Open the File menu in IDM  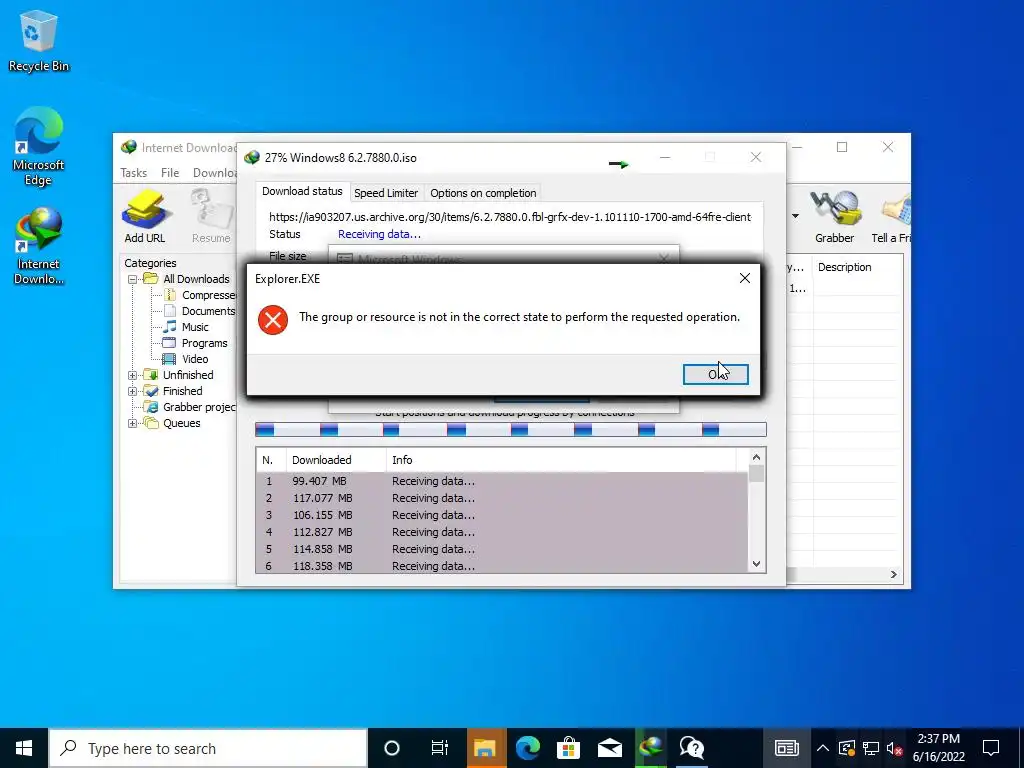[170, 173]
